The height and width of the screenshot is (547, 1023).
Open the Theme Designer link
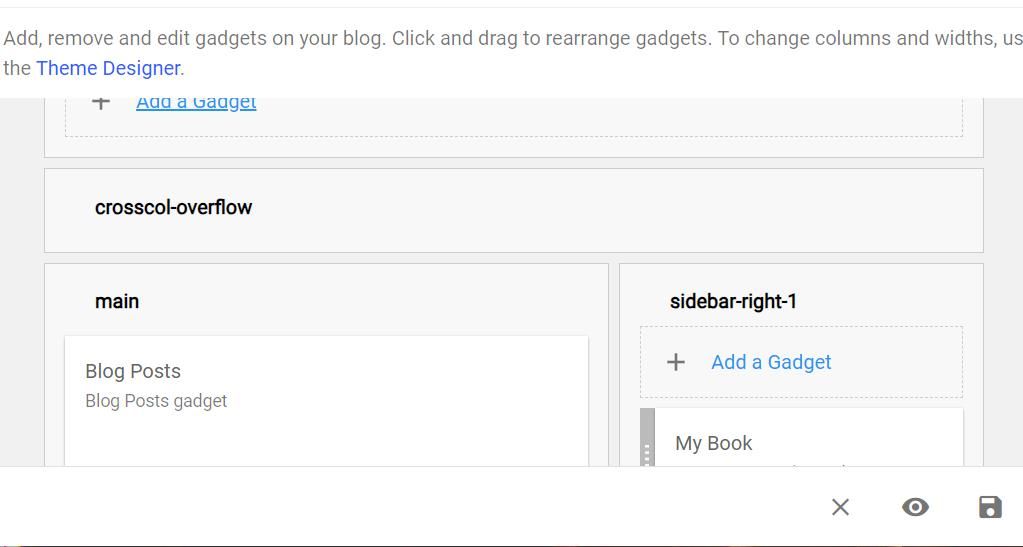108,68
